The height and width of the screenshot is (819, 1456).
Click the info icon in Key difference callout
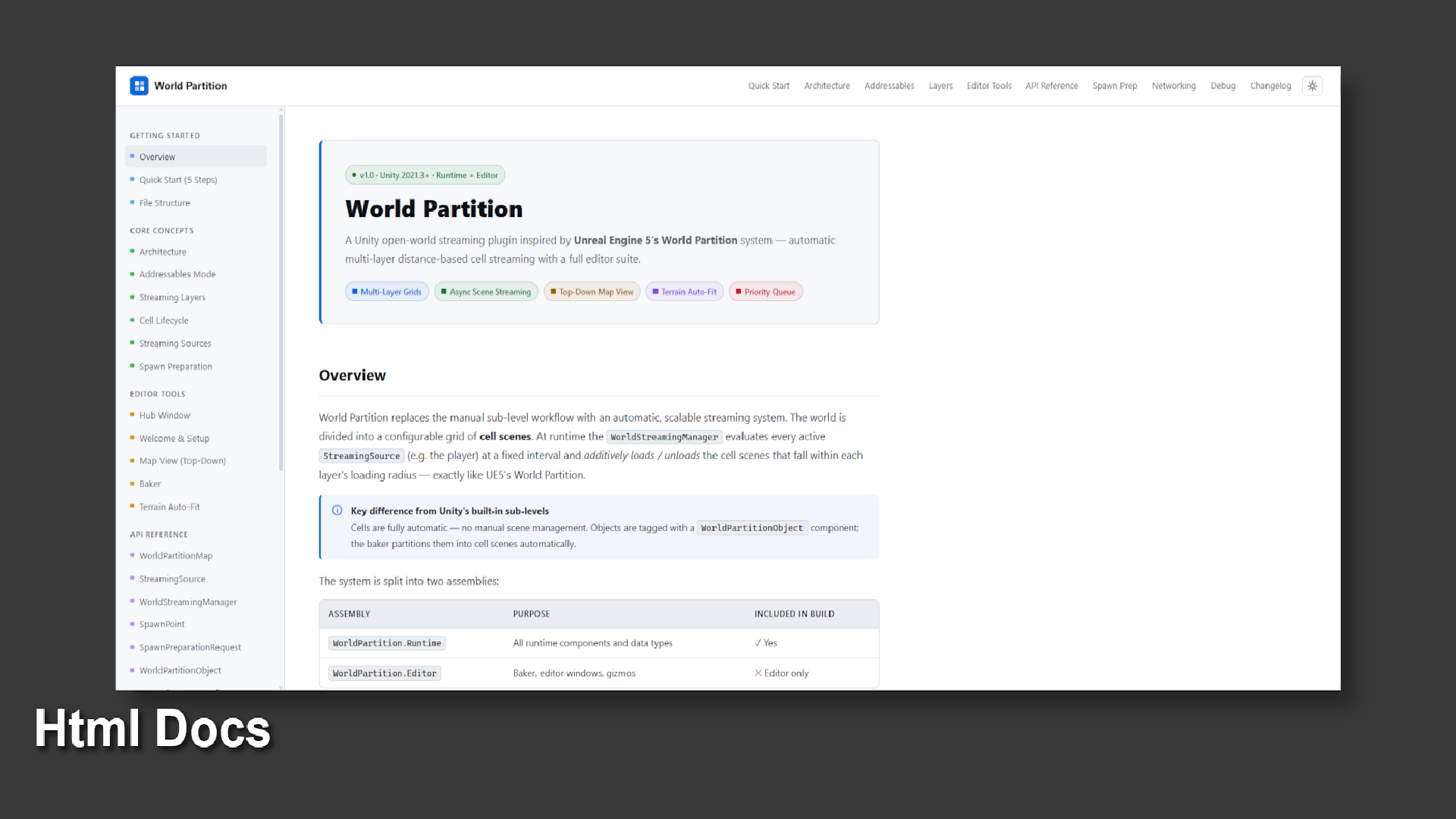pos(337,510)
